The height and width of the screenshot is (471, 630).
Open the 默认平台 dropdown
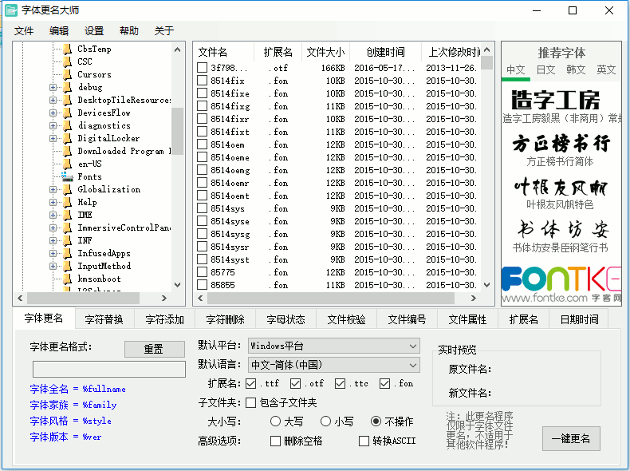click(334, 346)
